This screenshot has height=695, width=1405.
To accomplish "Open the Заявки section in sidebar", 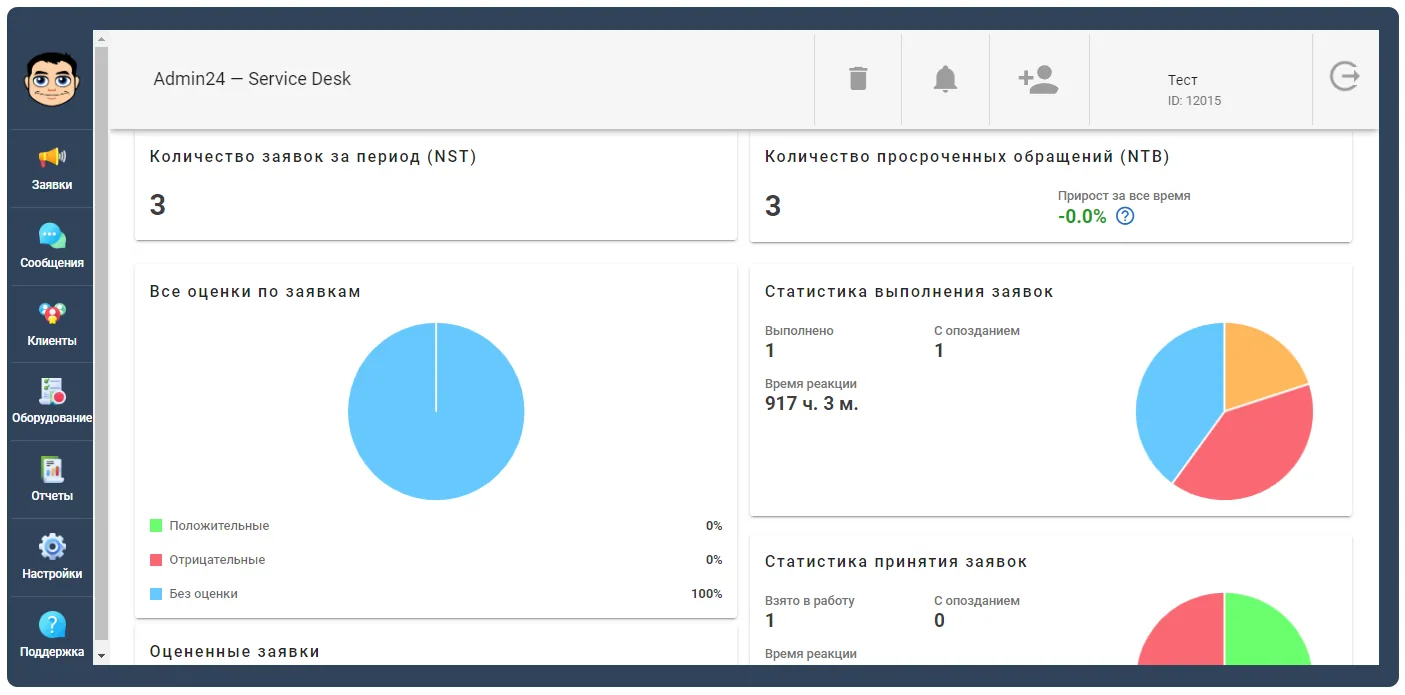I will 51,169.
